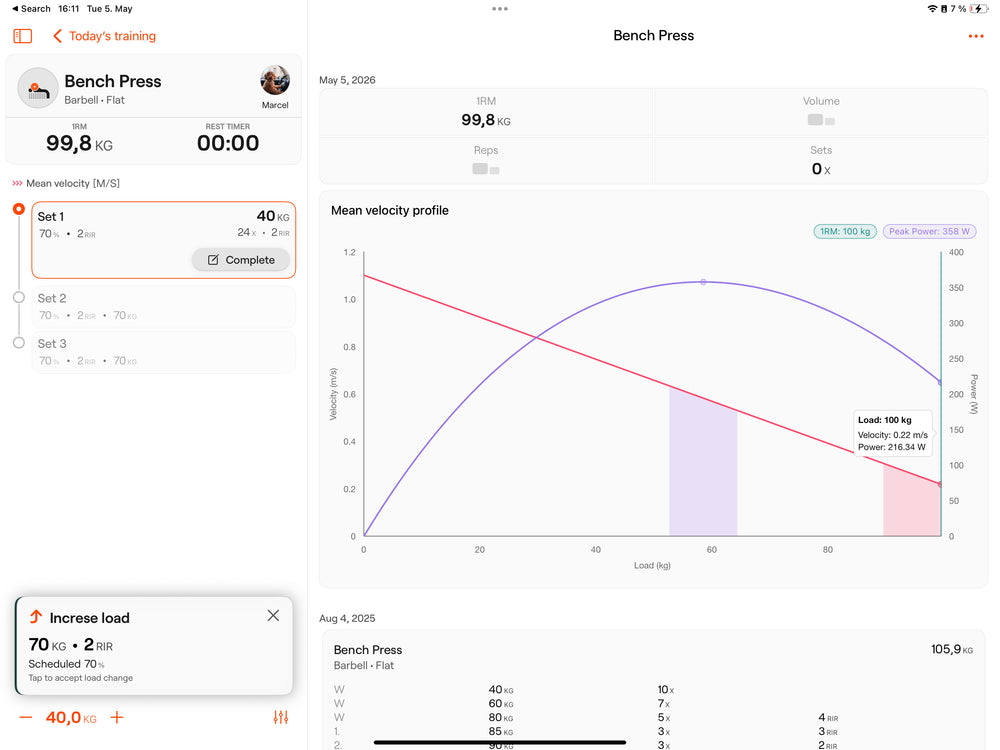Tap the purple shaded peak power zone

point(703,462)
